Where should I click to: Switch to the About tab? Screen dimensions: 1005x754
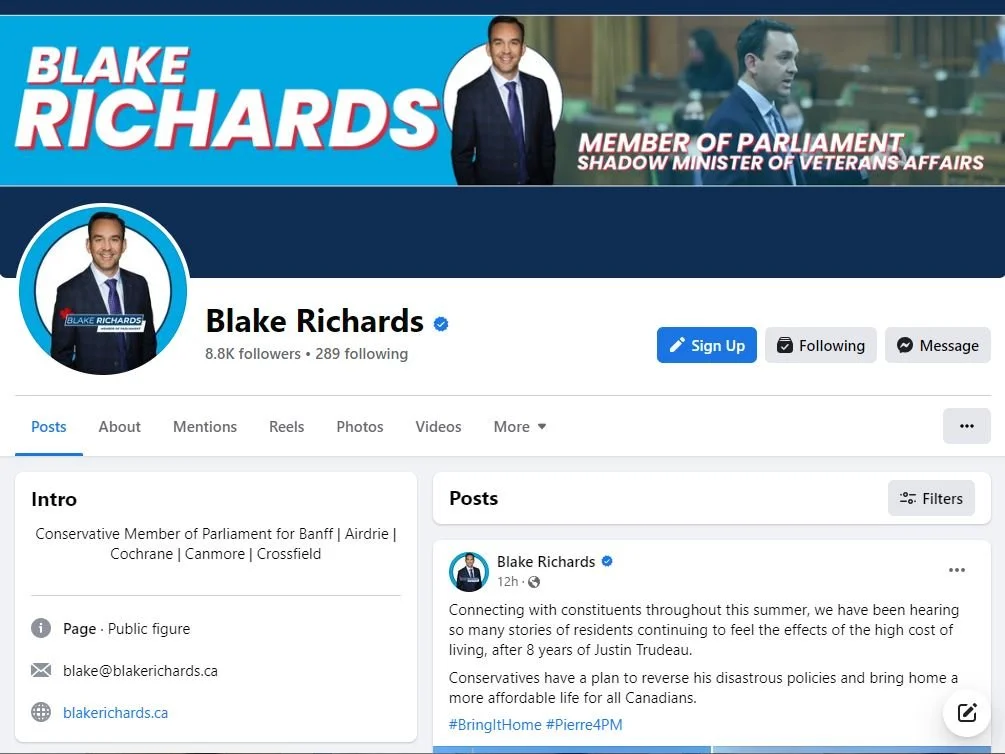click(x=119, y=426)
